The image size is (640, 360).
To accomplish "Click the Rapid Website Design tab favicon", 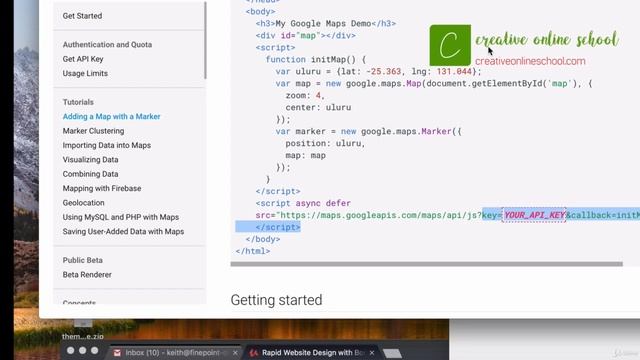I will pyautogui.click(x=253, y=353).
